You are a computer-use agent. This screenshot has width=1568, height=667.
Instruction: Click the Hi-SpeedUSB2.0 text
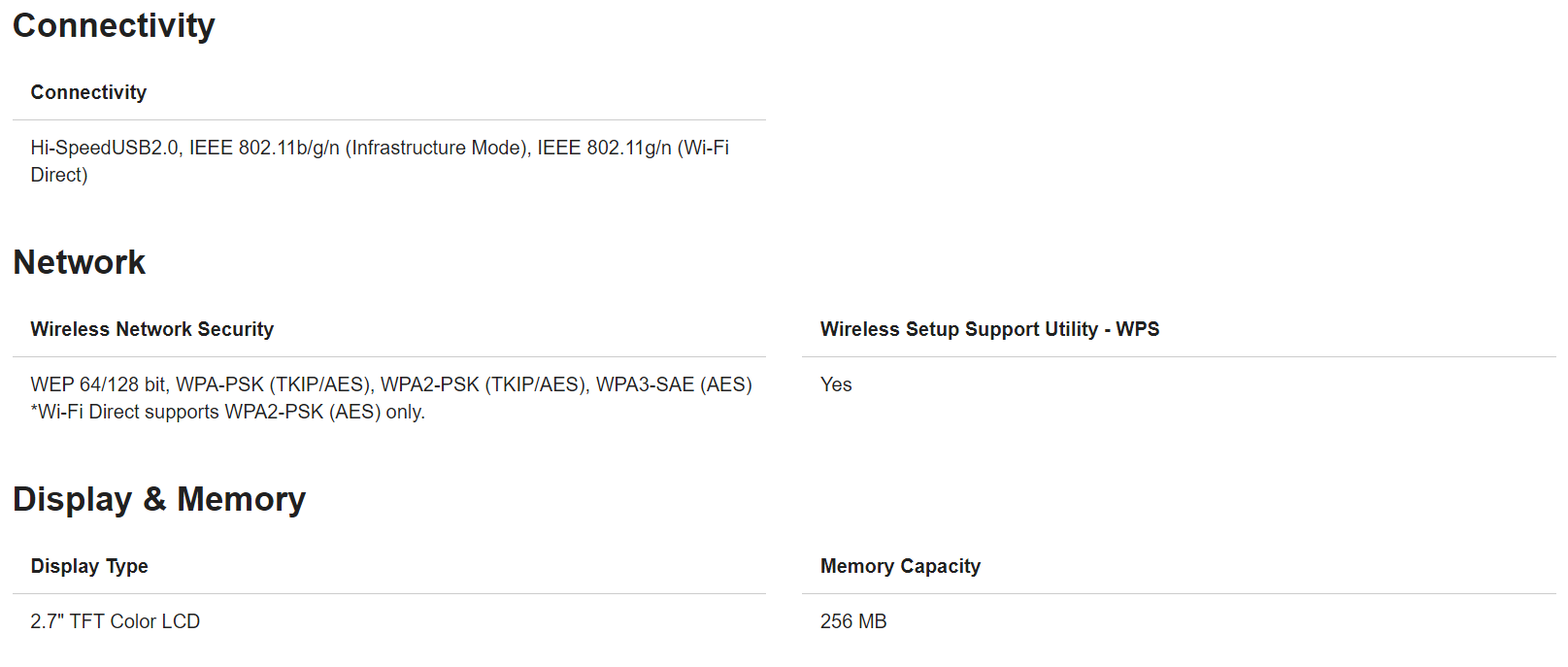tap(105, 148)
